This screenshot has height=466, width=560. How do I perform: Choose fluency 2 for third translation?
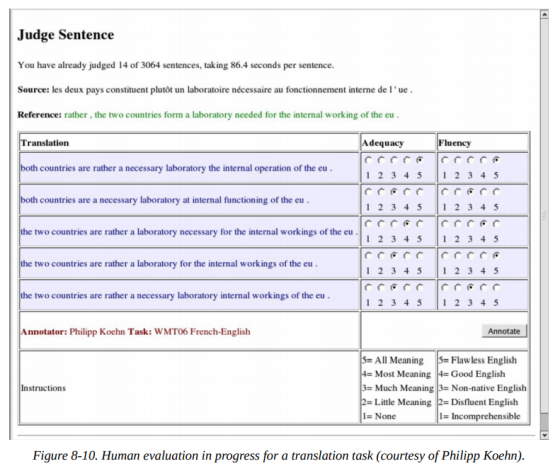click(x=458, y=224)
